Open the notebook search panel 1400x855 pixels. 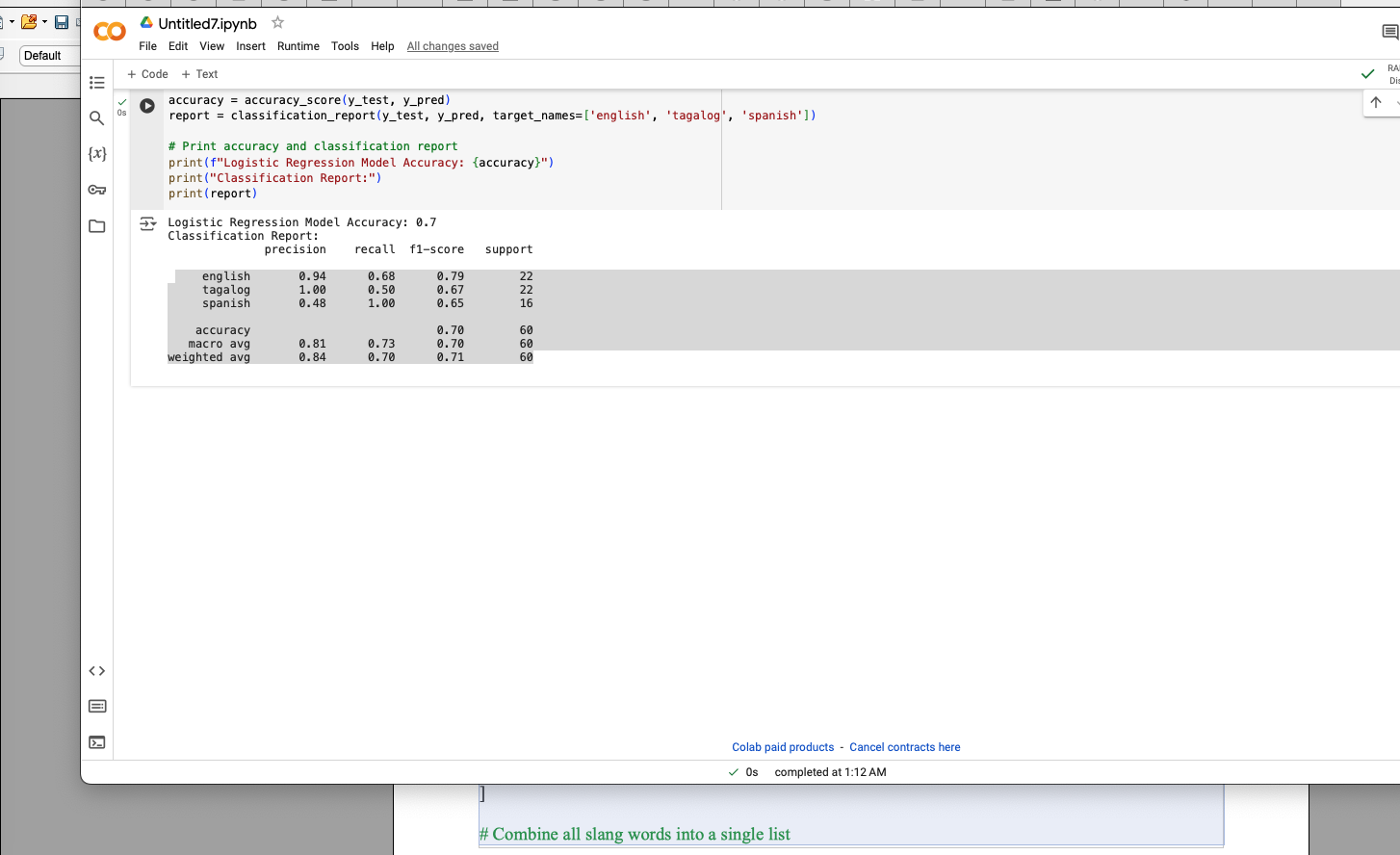click(x=97, y=118)
